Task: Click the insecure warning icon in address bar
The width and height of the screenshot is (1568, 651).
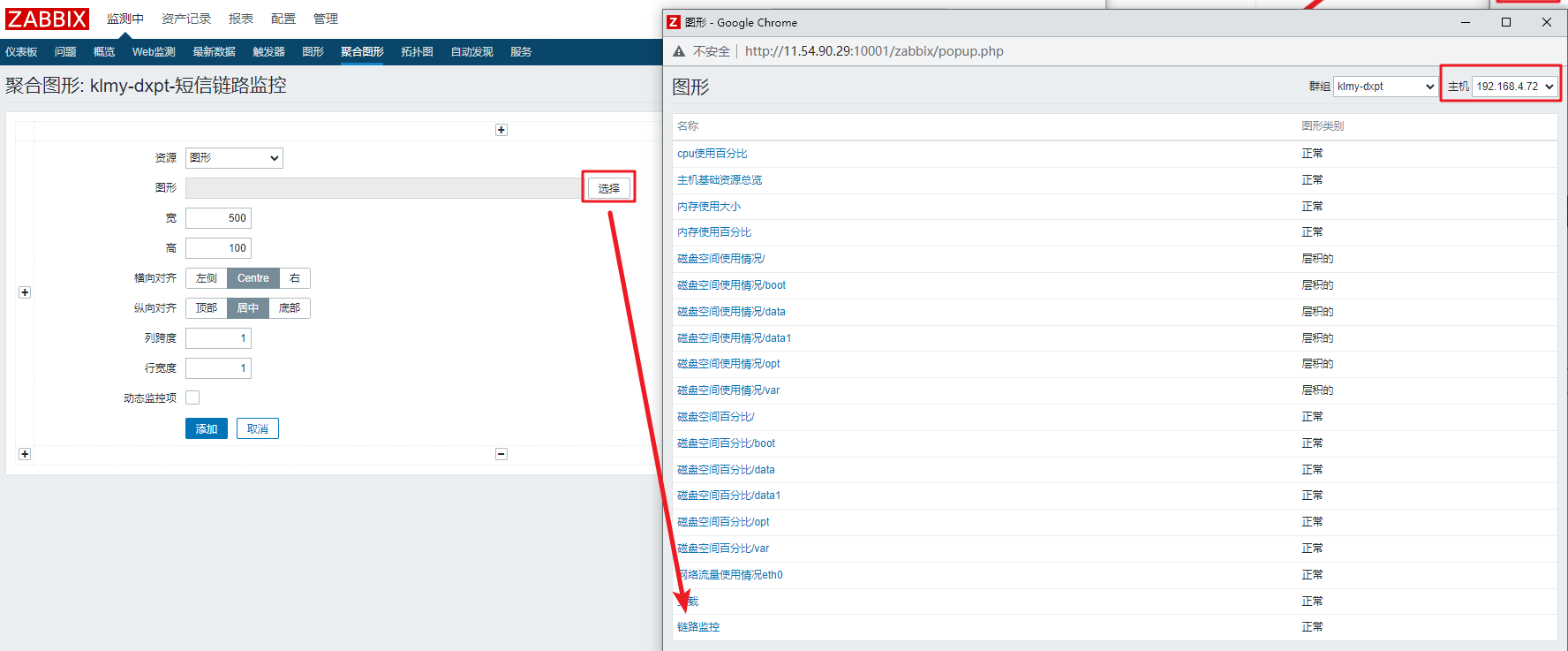Action: (679, 51)
